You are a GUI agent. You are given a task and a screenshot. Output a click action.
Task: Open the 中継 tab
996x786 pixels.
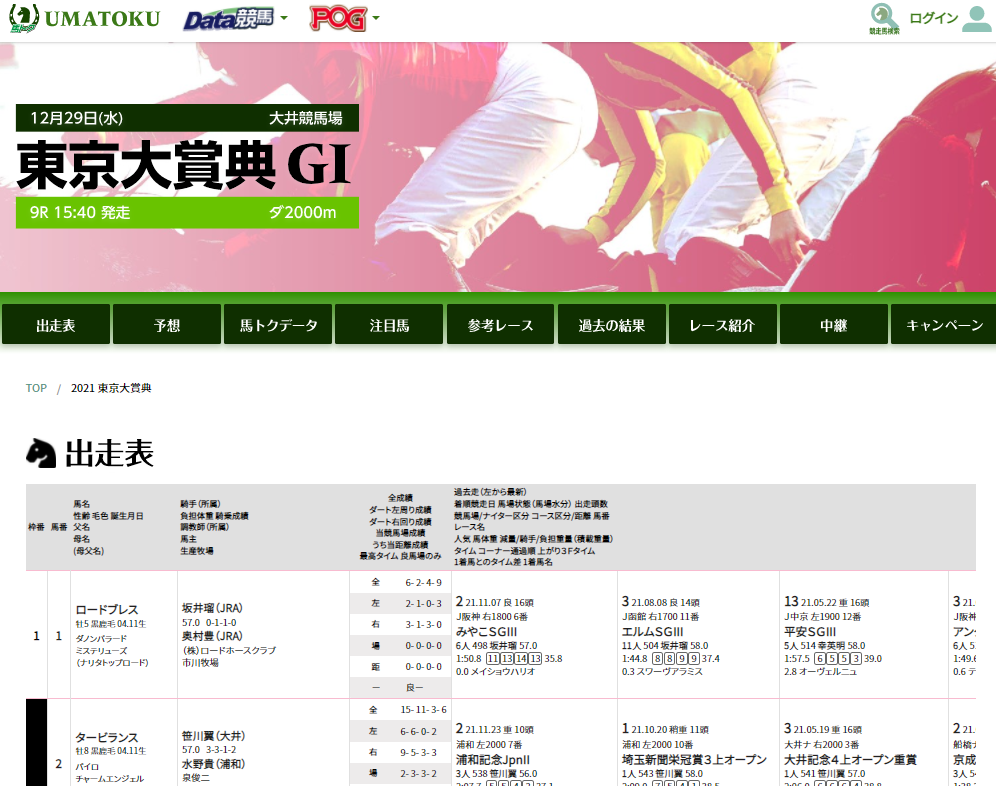[833, 324]
